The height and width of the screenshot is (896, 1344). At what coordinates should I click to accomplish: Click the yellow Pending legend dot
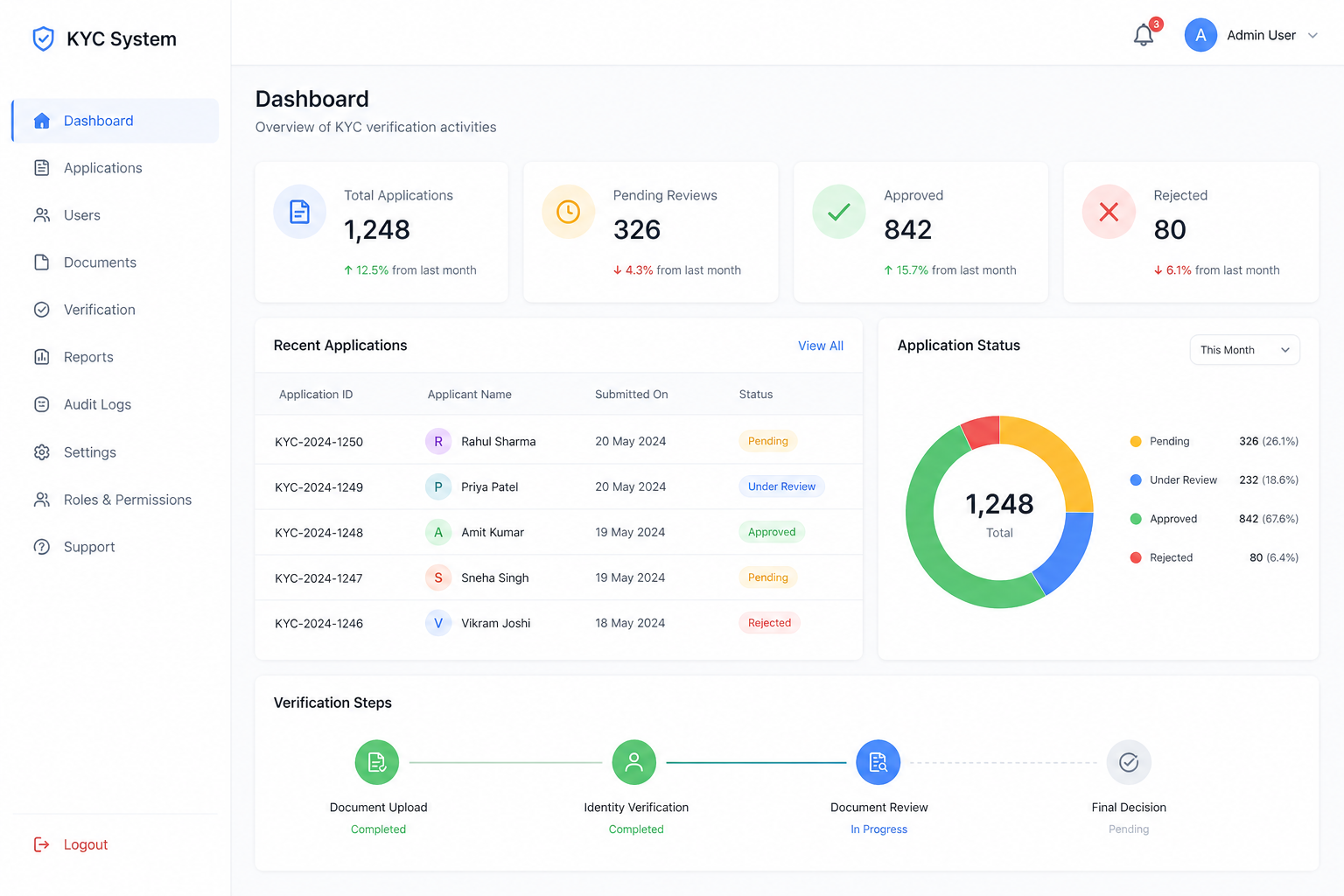tap(1136, 441)
